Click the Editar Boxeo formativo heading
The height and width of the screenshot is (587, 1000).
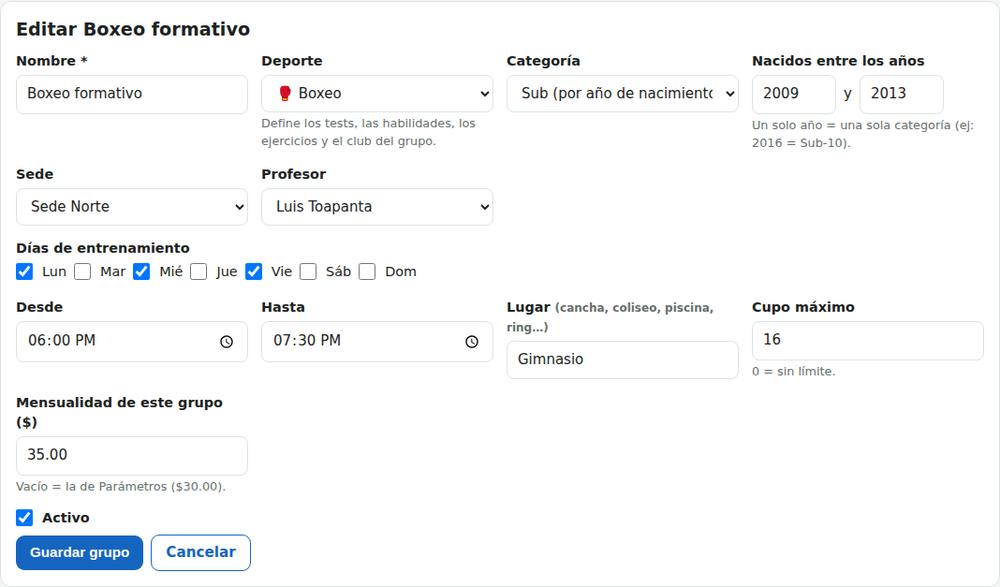pyautogui.click(x=133, y=29)
